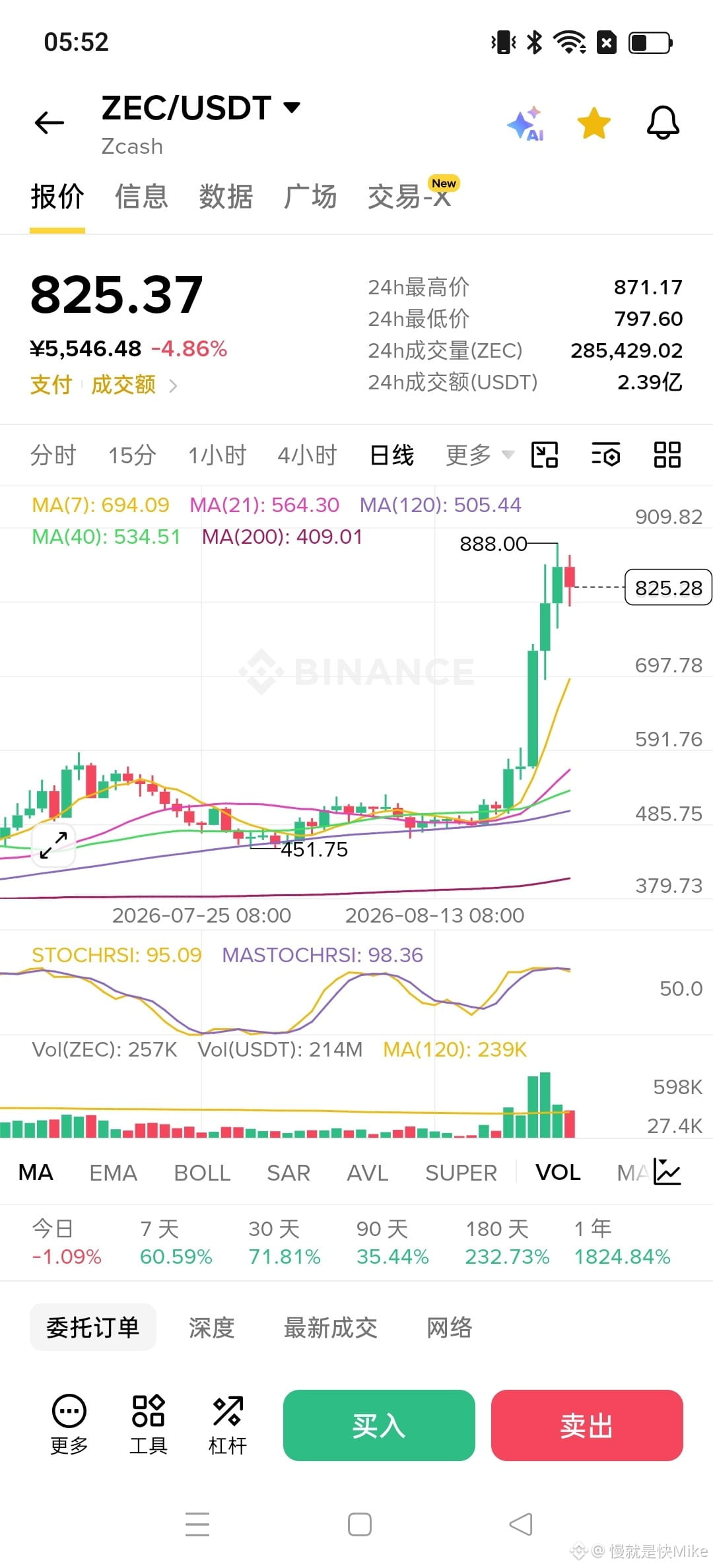Click the MA(200): 409.01 legend
The width and height of the screenshot is (713, 1568).
click(283, 537)
